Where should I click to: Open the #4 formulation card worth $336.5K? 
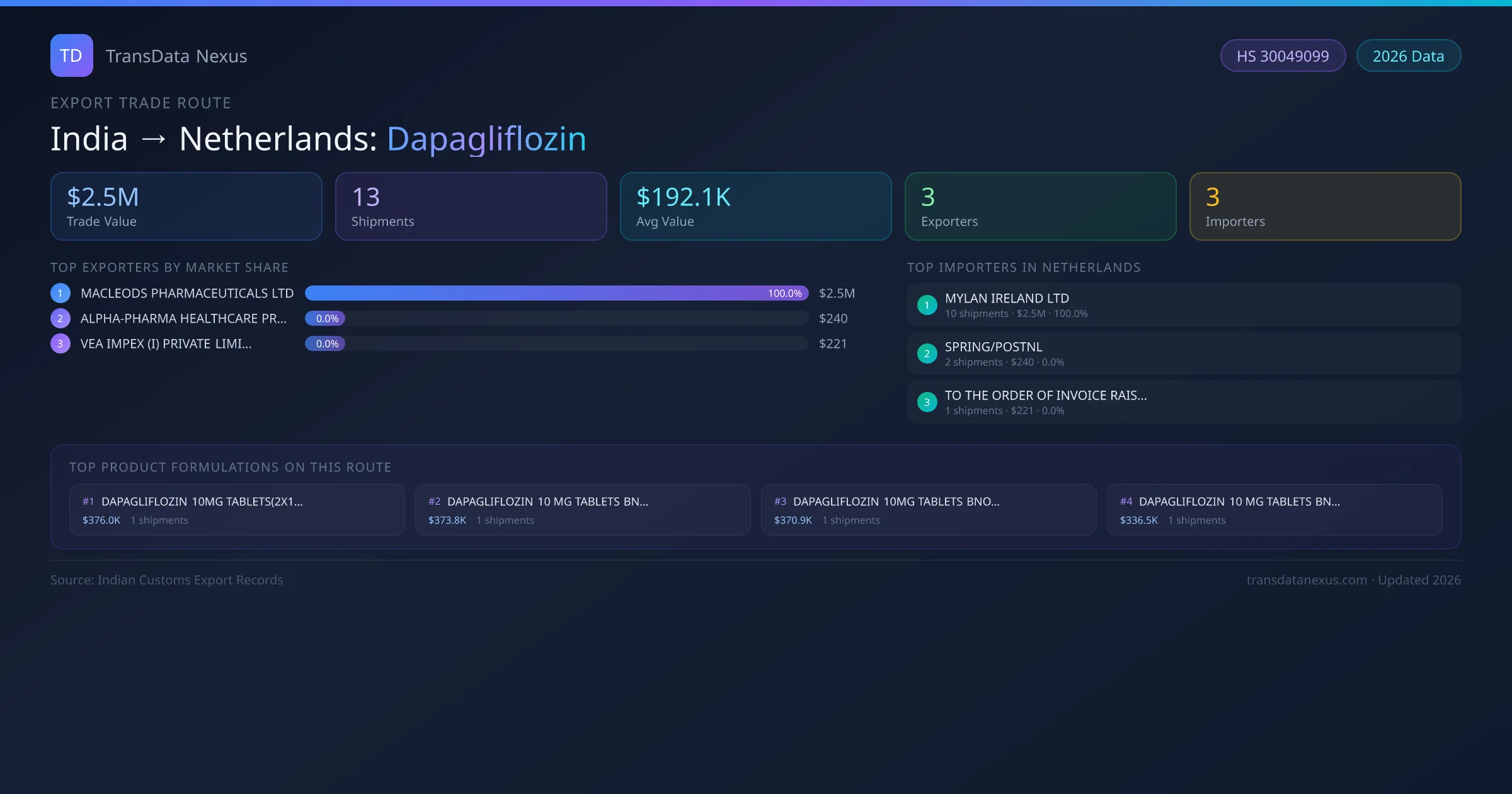(1274, 510)
